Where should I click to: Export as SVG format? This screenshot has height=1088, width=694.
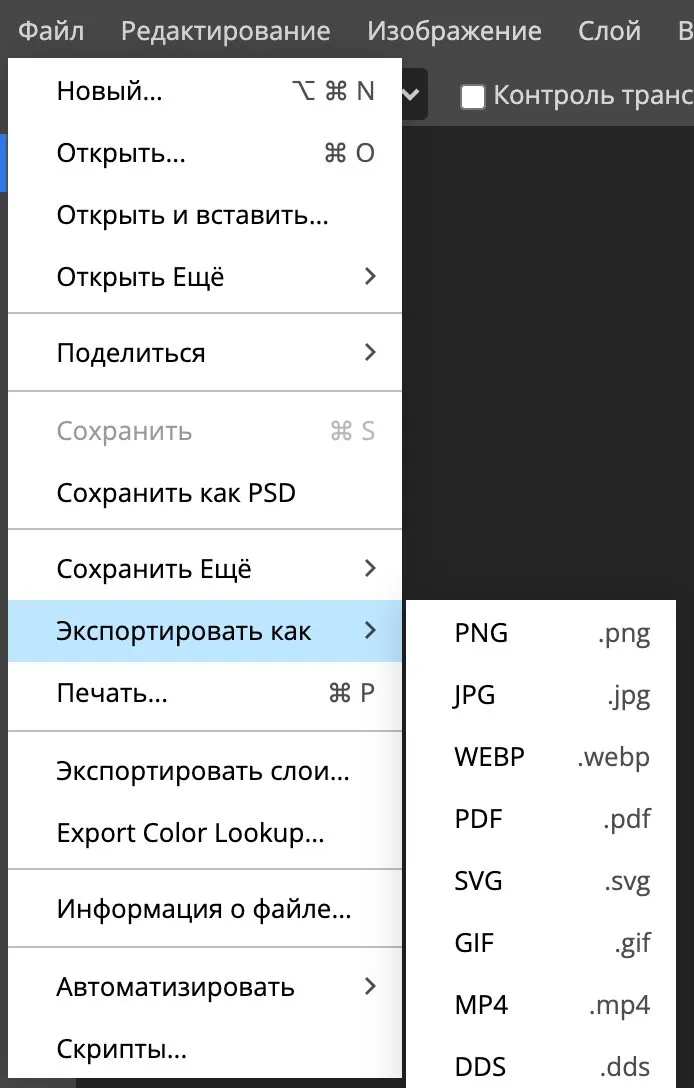[x=541, y=881]
